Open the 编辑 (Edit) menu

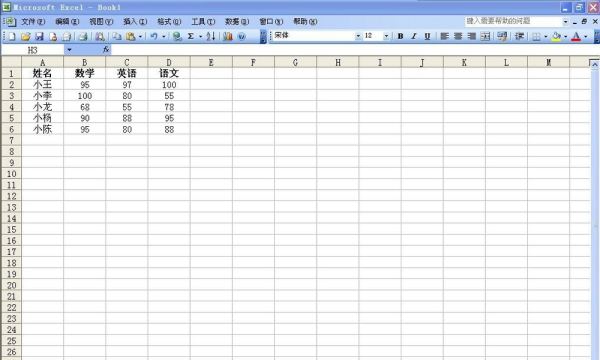(x=67, y=22)
